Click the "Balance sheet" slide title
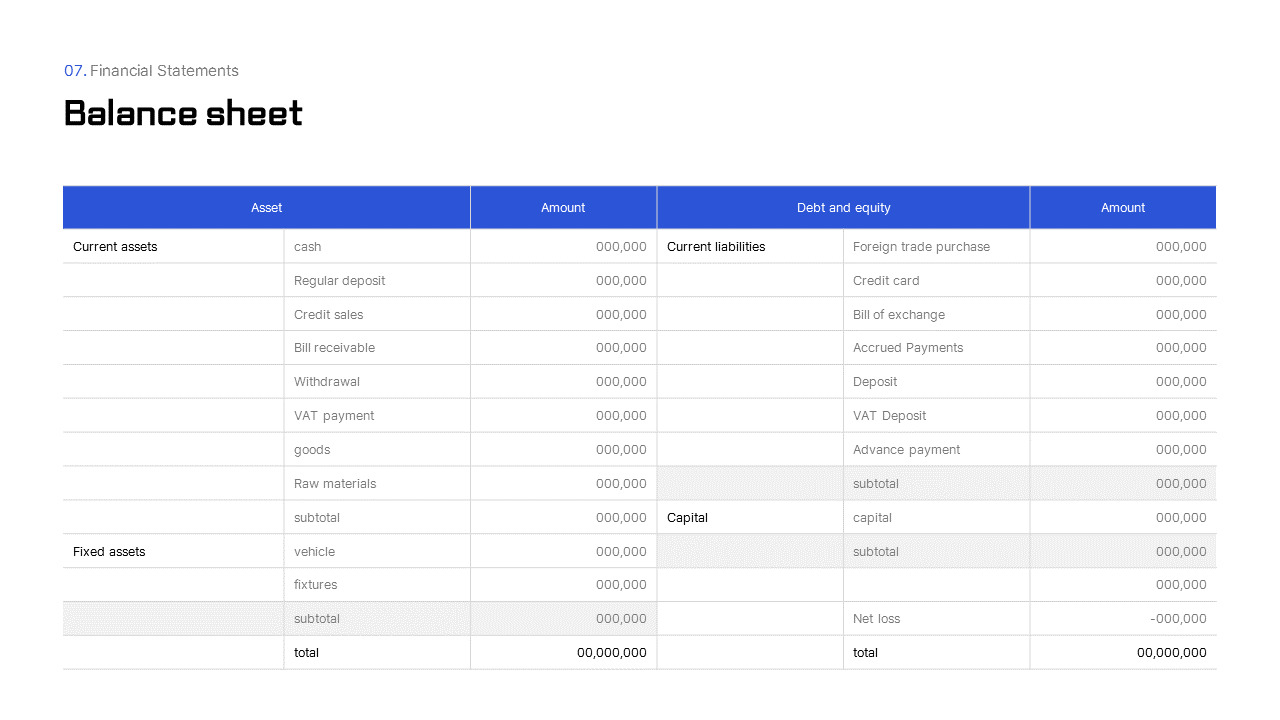The width and height of the screenshot is (1280, 720). [x=183, y=113]
